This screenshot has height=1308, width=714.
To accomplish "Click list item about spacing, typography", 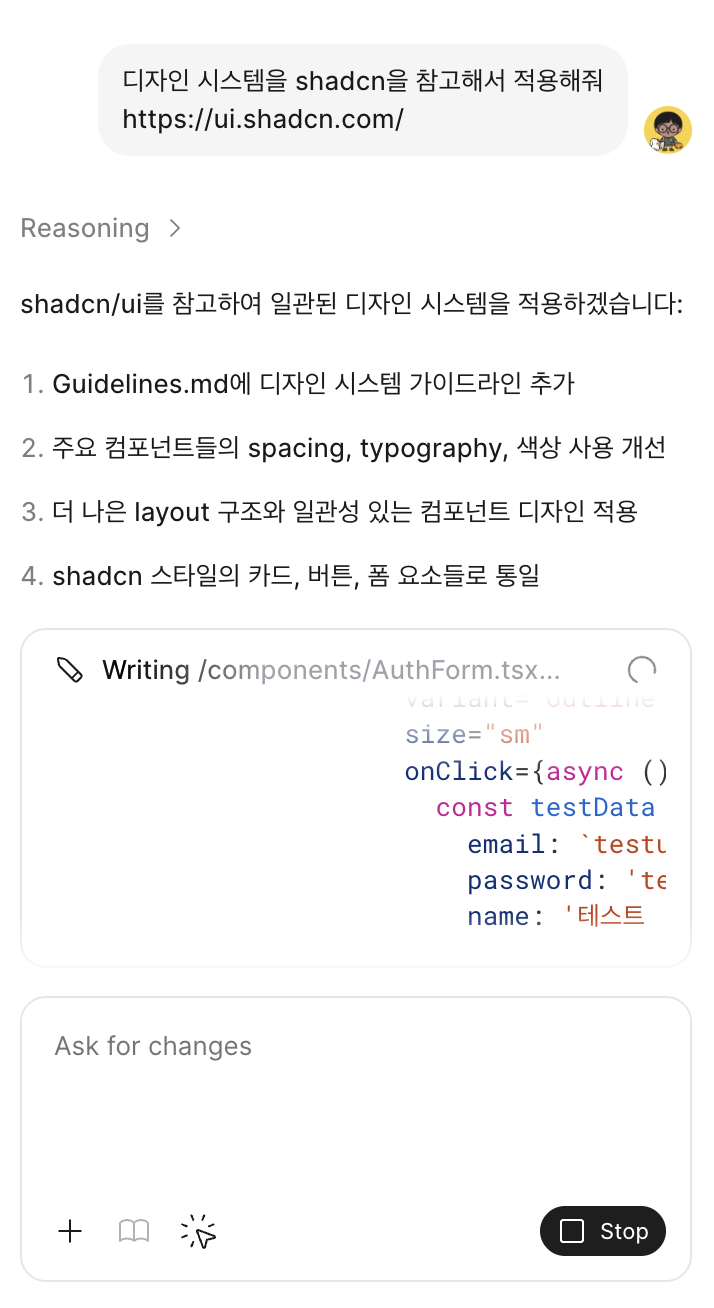I will (359, 447).
